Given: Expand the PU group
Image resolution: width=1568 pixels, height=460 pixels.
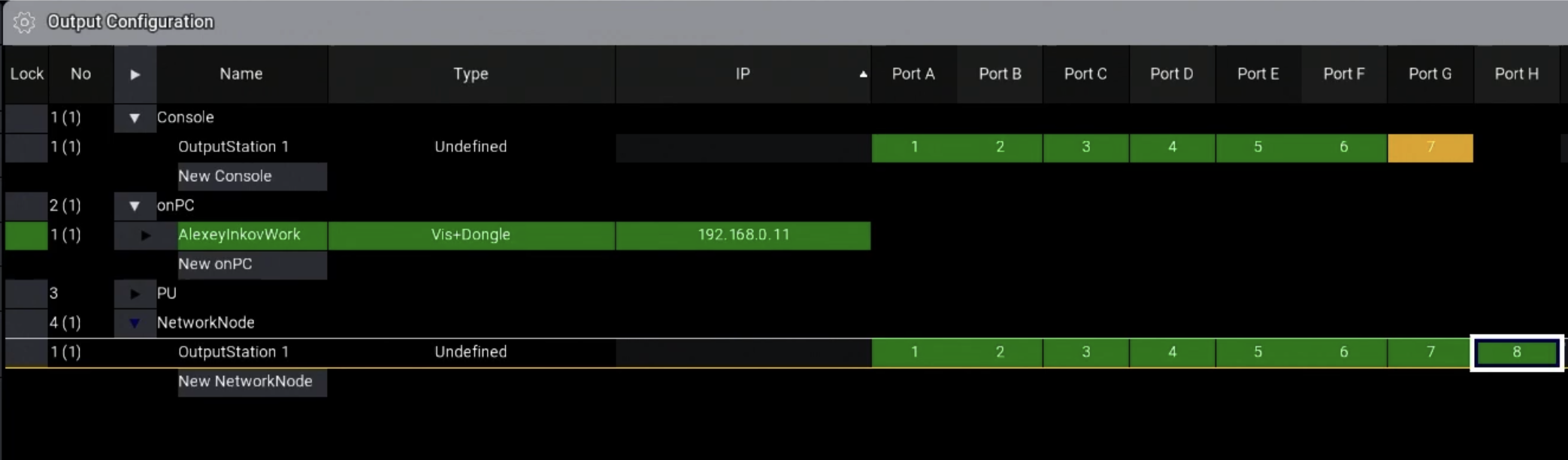Looking at the screenshot, I should [x=135, y=294].
